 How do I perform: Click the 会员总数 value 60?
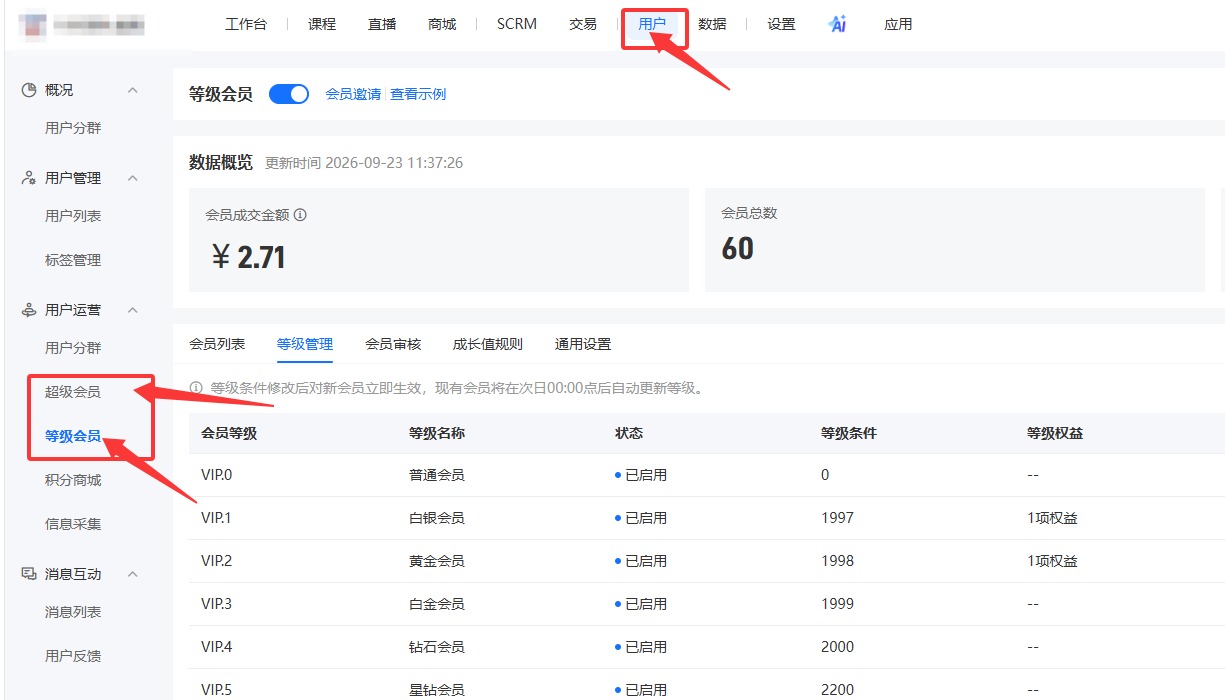click(x=738, y=248)
